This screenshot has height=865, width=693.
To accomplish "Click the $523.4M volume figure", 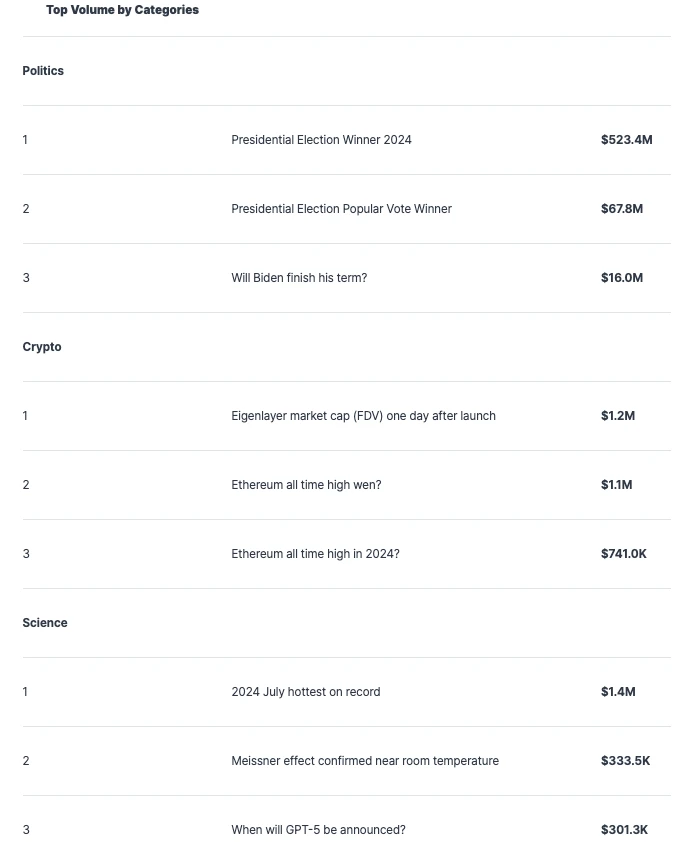I will (x=626, y=140).
